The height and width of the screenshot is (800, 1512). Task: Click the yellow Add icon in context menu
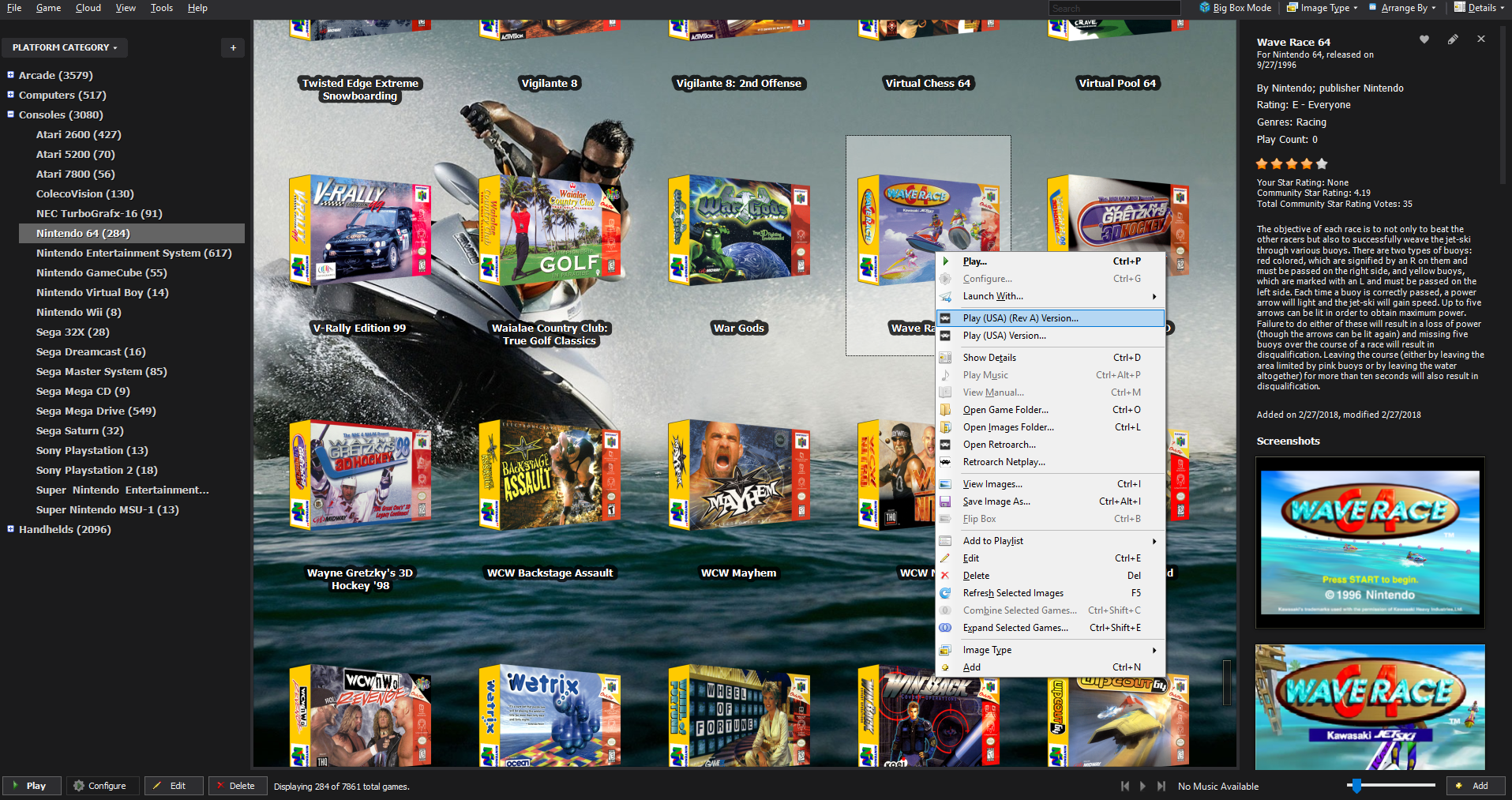click(x=945, y=667)
